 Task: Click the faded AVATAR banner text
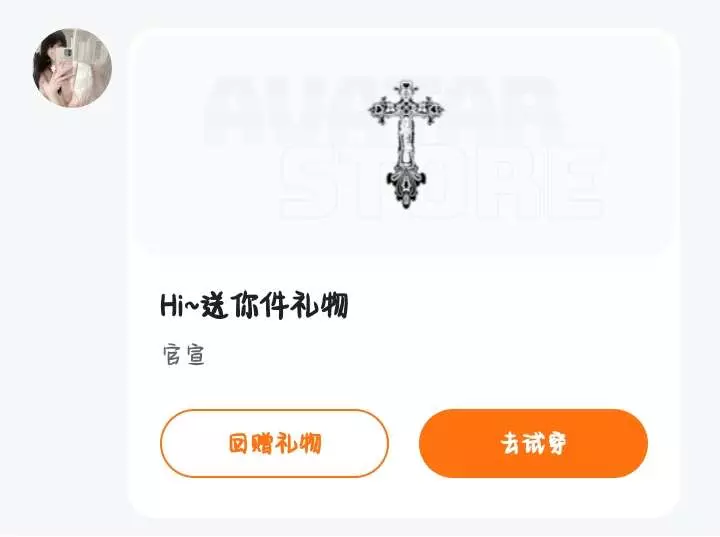[383, 110]
